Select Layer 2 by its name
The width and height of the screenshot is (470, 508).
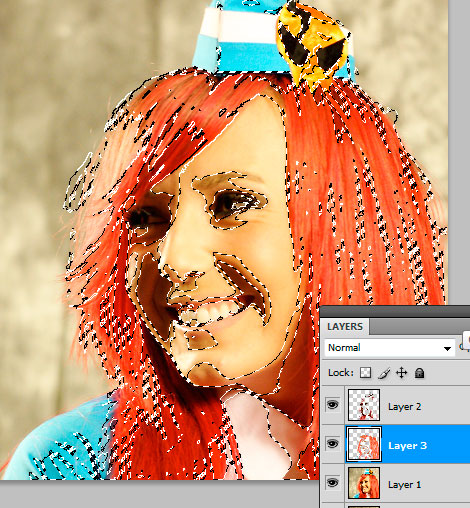coord(404,407)
